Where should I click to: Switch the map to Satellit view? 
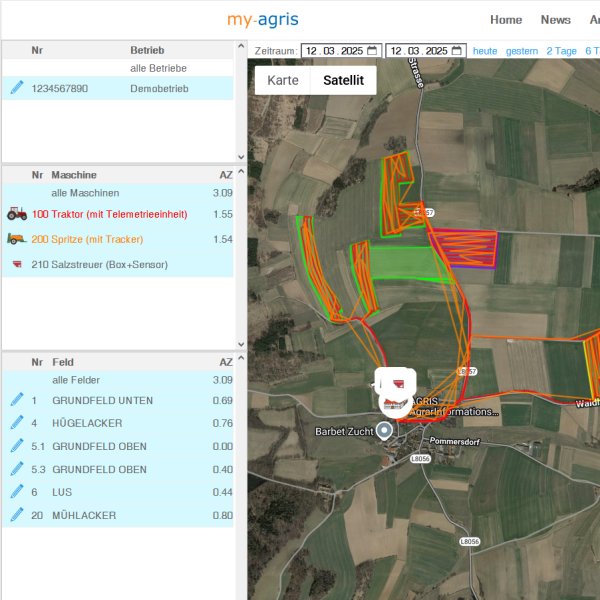343,80
